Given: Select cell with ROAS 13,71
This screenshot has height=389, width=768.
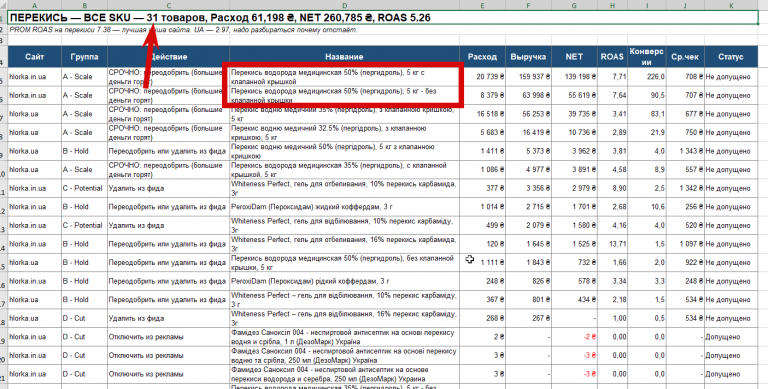Looking at the screenshot, I should click(x=612, y=244).
